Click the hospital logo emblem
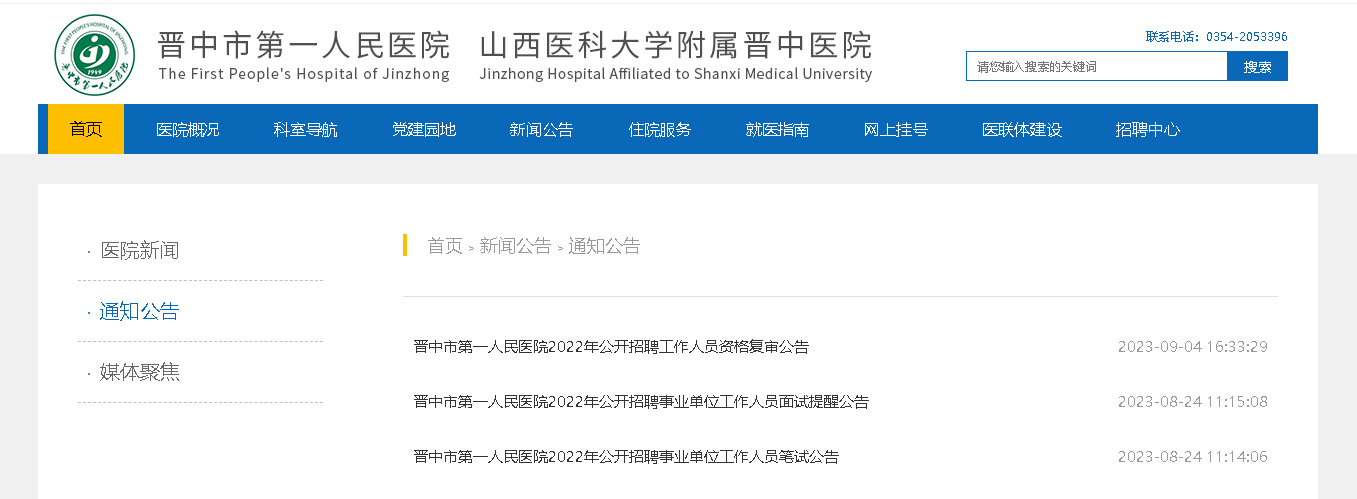 pos(95,55)
